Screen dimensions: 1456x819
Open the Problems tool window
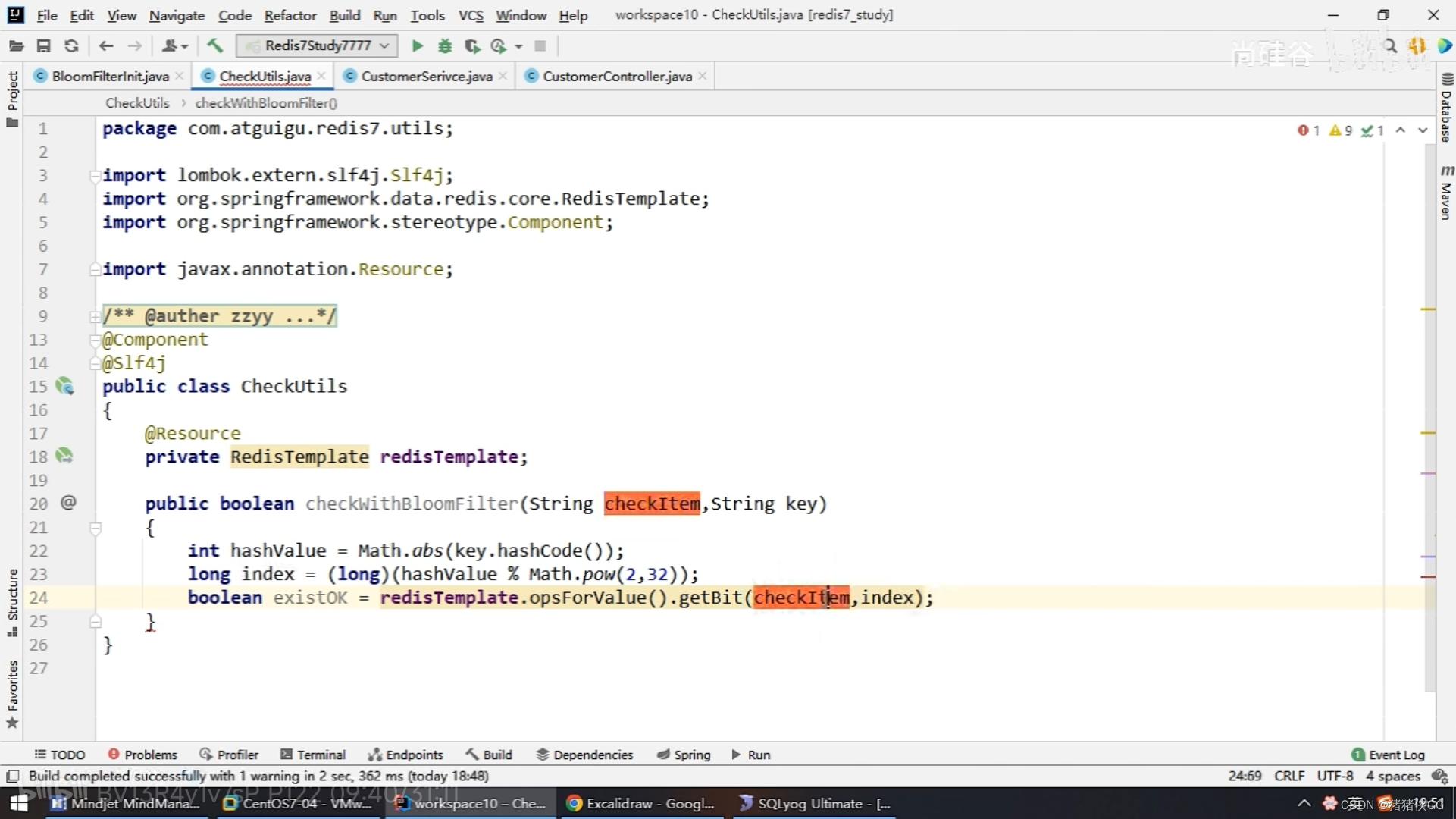(142, 755)
